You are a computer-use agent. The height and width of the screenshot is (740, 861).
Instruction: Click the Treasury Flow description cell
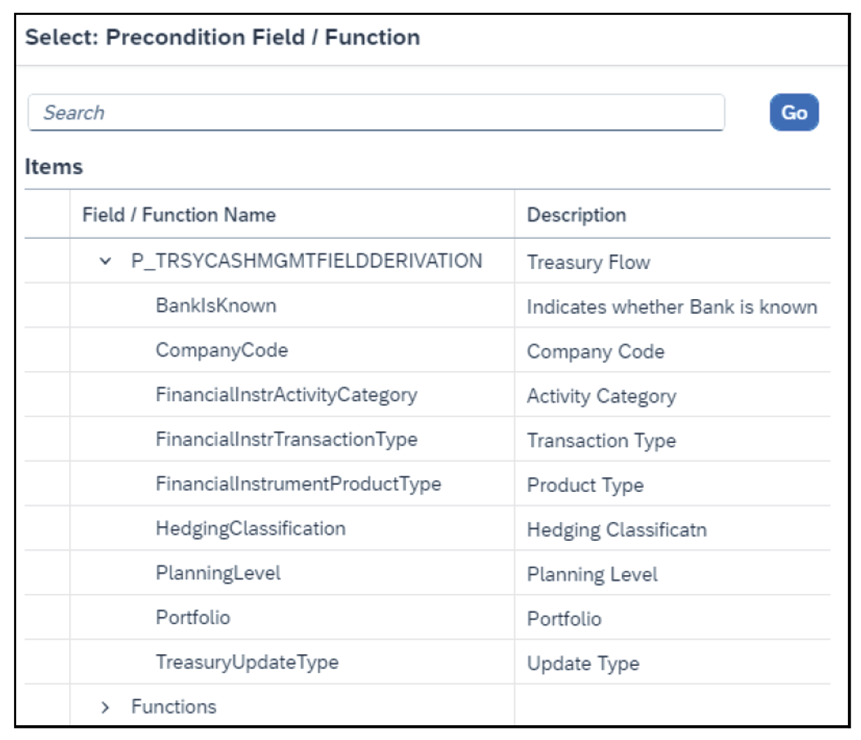[x=588, y=262]
